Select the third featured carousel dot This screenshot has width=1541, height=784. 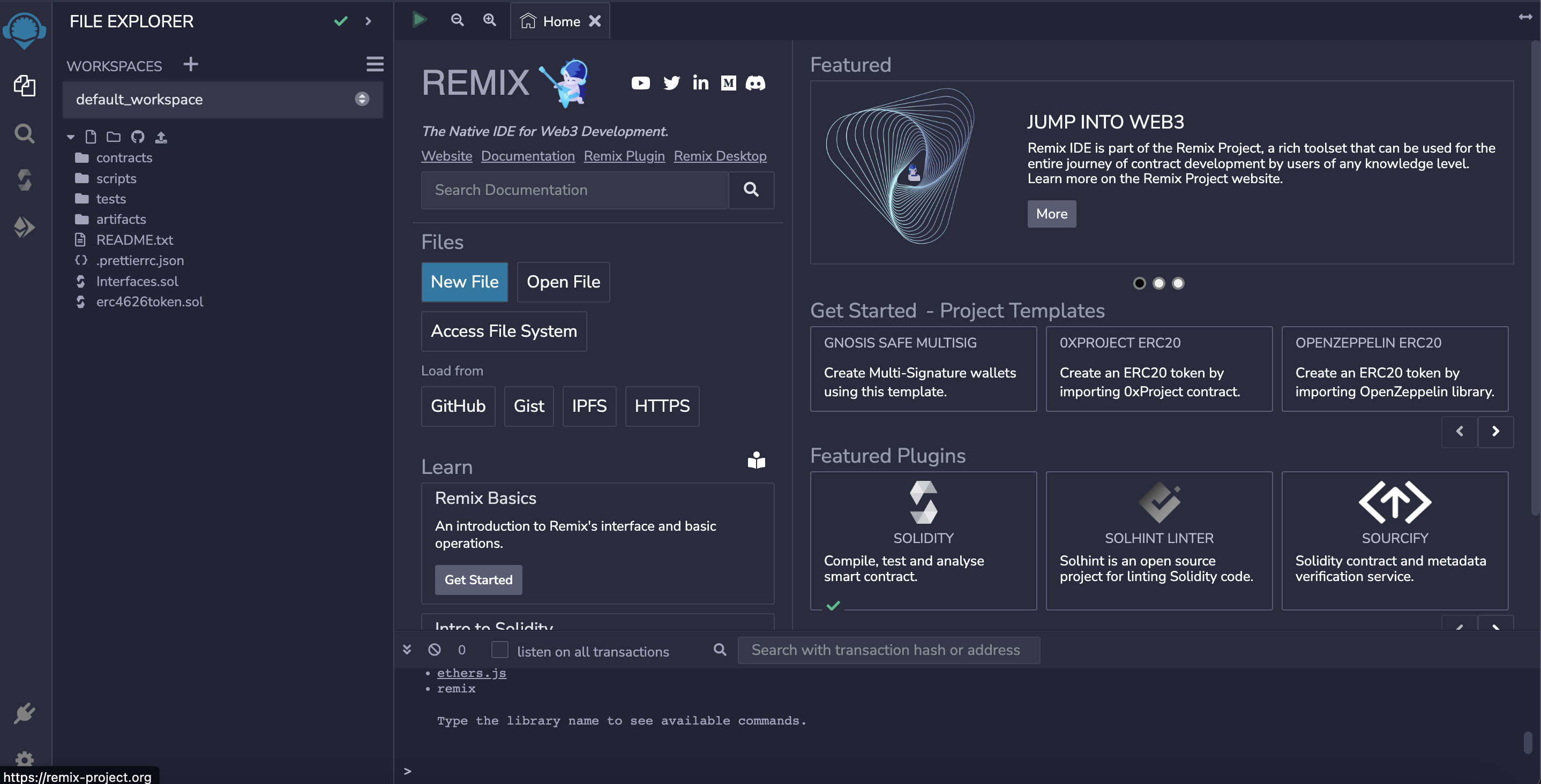pyautogui.click(x=1178, y=283)
